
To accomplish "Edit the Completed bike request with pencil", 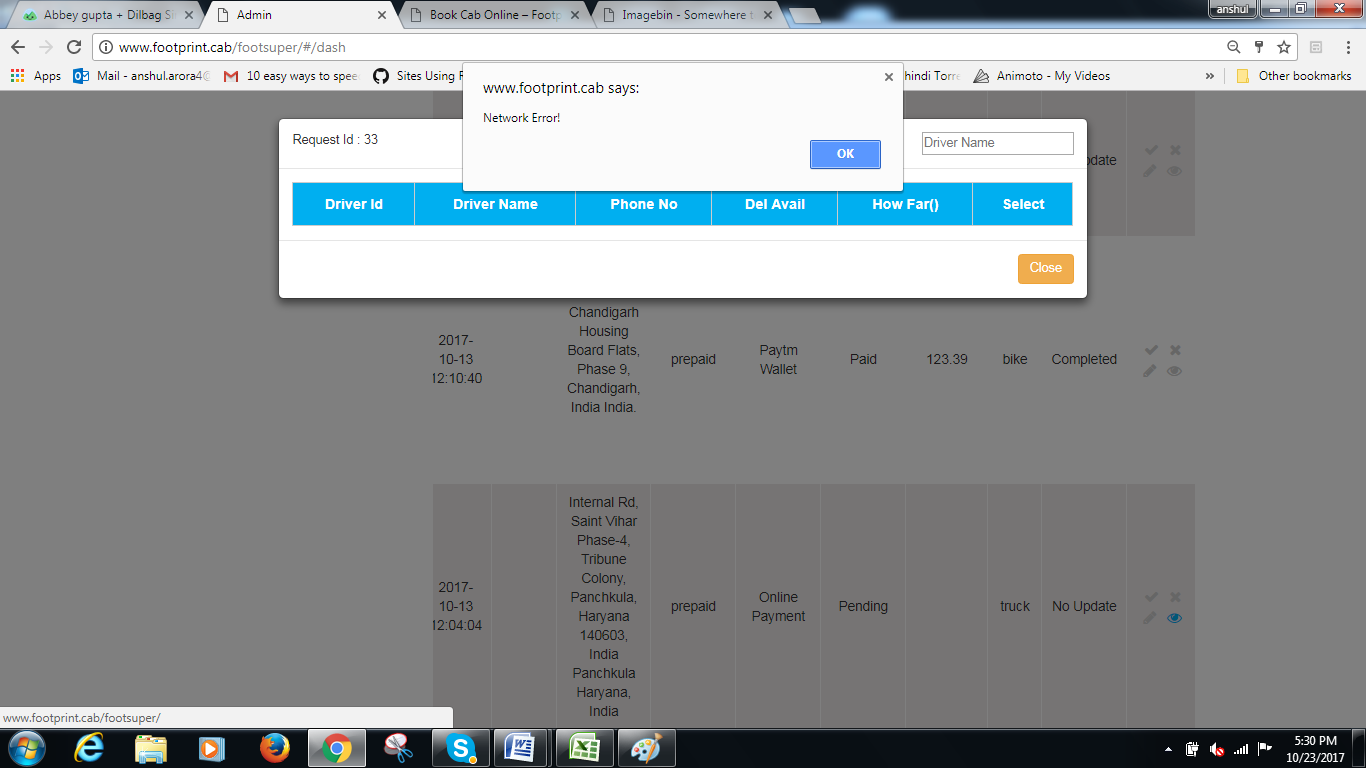I will pos(1150,371).
